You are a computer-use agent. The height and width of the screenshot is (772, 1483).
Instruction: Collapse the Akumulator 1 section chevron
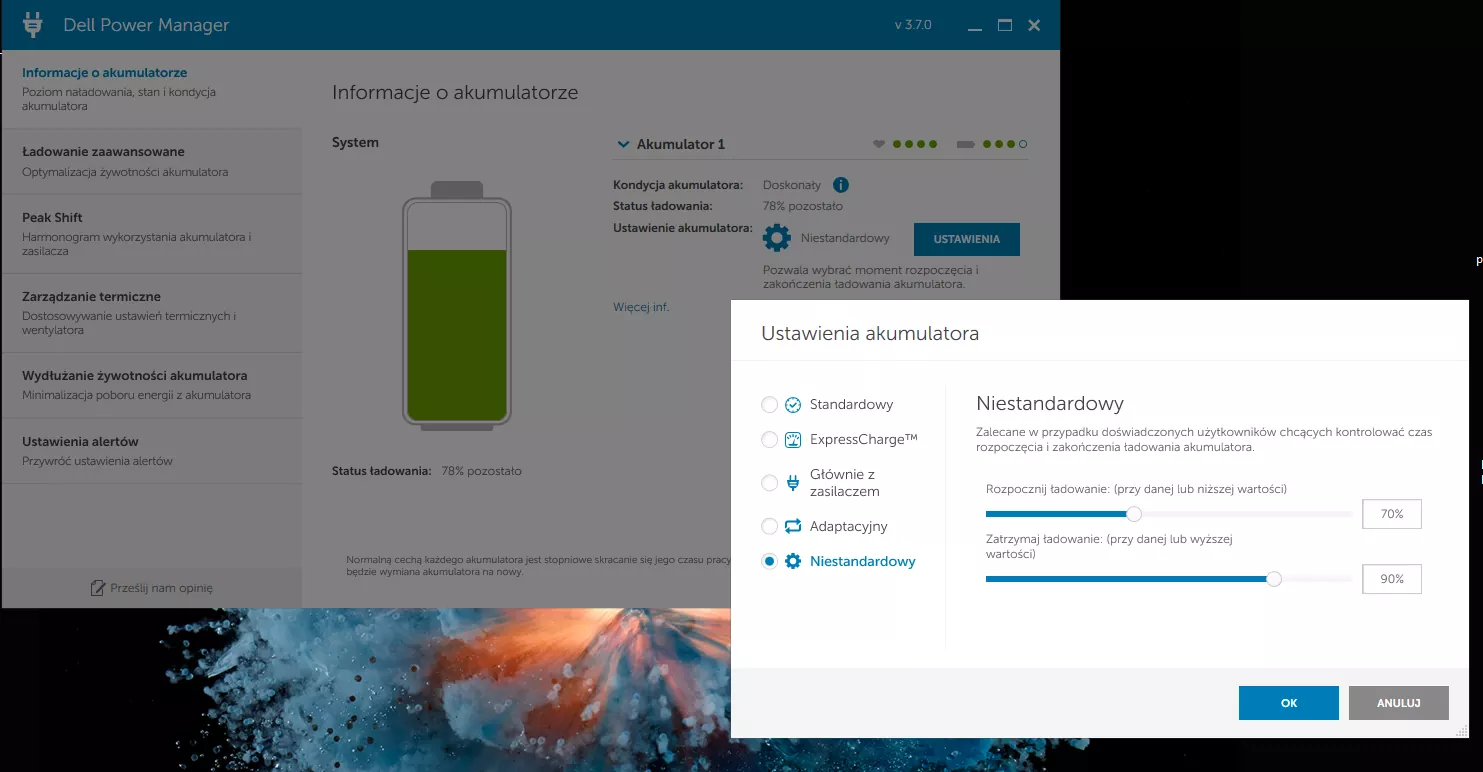point(623,144)
